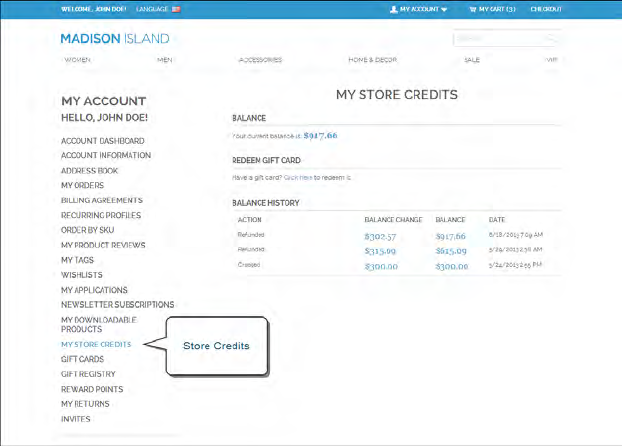This screenshot has height=446, width=622.
Task: Open Gift Cards
Action: point(83,359)
